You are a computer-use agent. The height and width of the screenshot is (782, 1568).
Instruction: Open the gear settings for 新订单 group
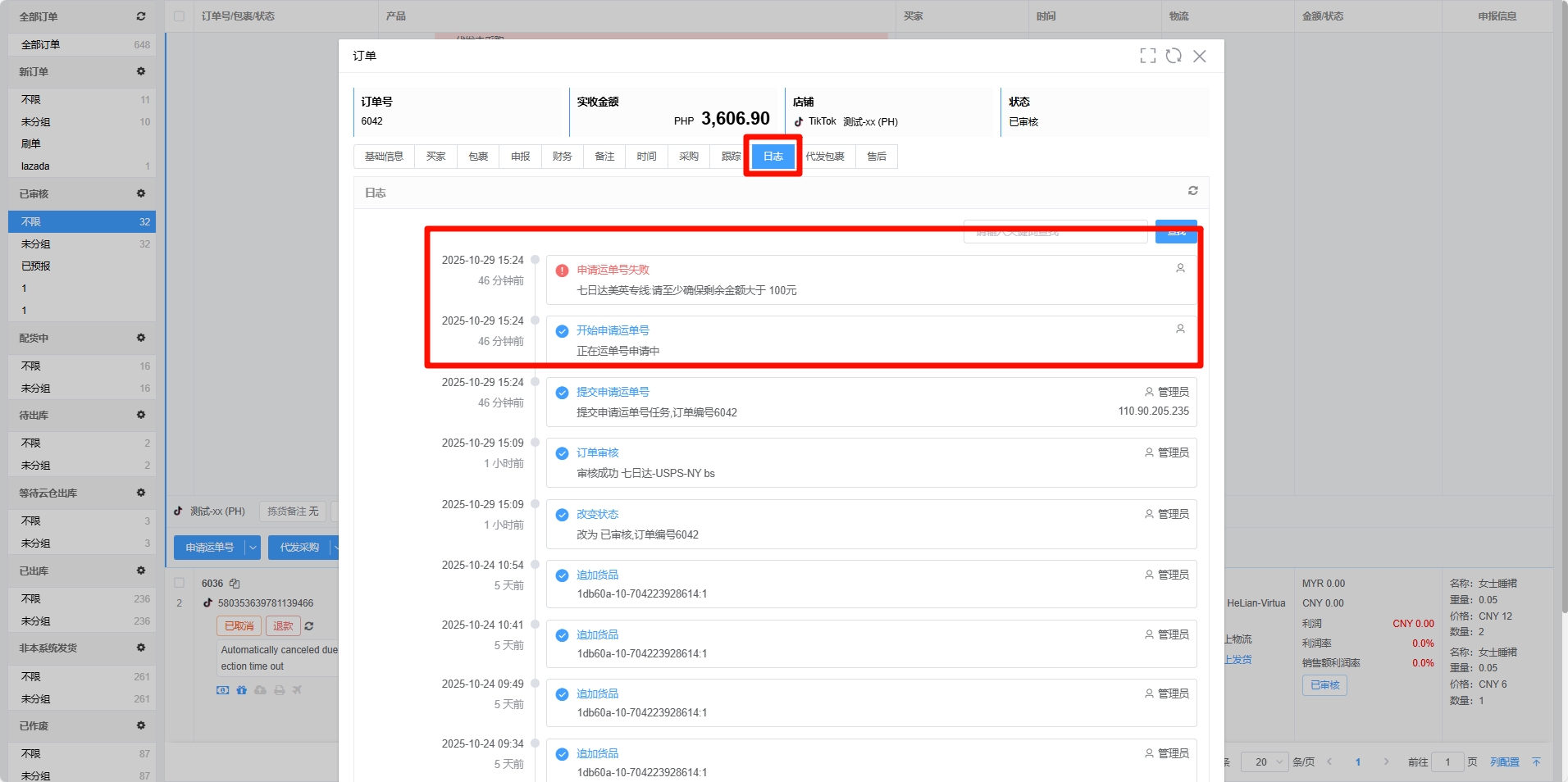[x=141, y=72]
